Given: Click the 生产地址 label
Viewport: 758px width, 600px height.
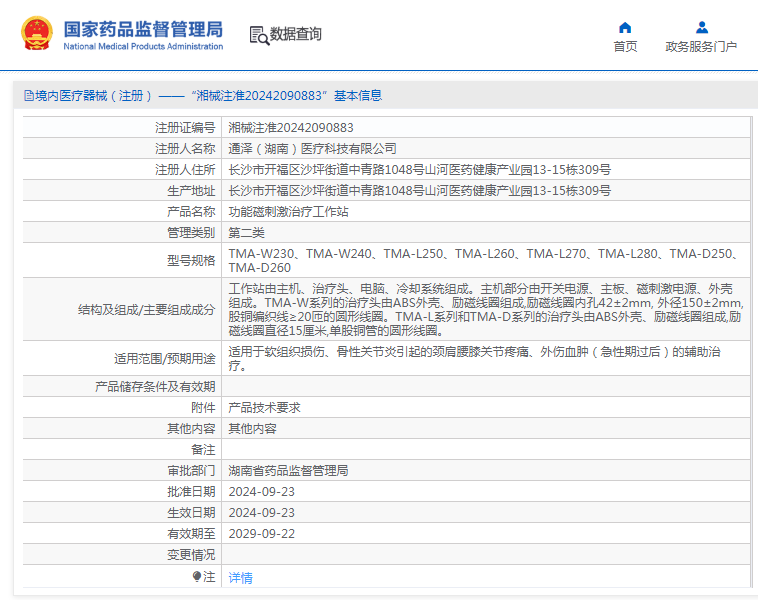Looking at the screenshot, I should point(191,190).
